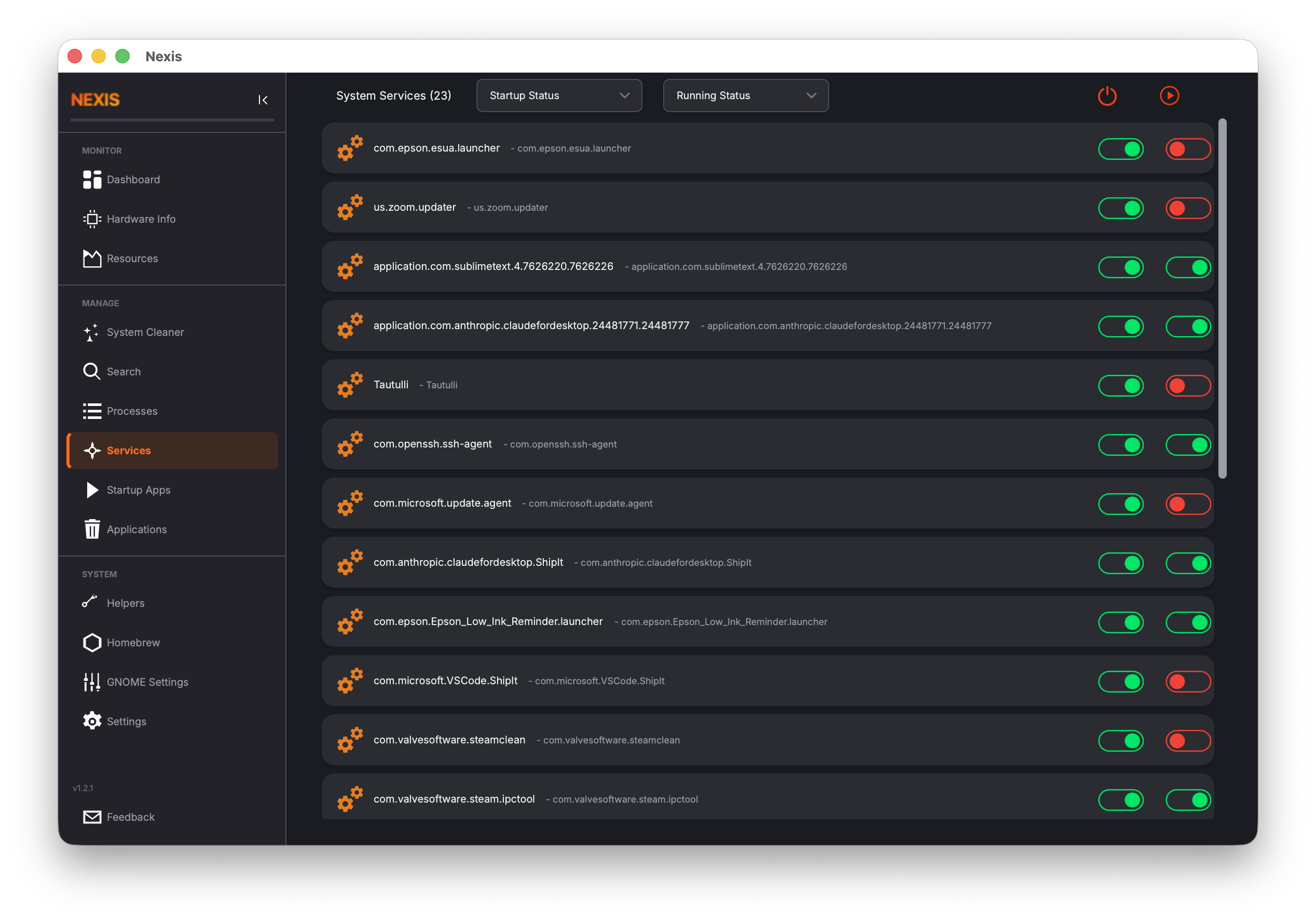Screen dimensions: 1316x922
Task: Click the Resources graph icon
Action: tap(92, 258)
